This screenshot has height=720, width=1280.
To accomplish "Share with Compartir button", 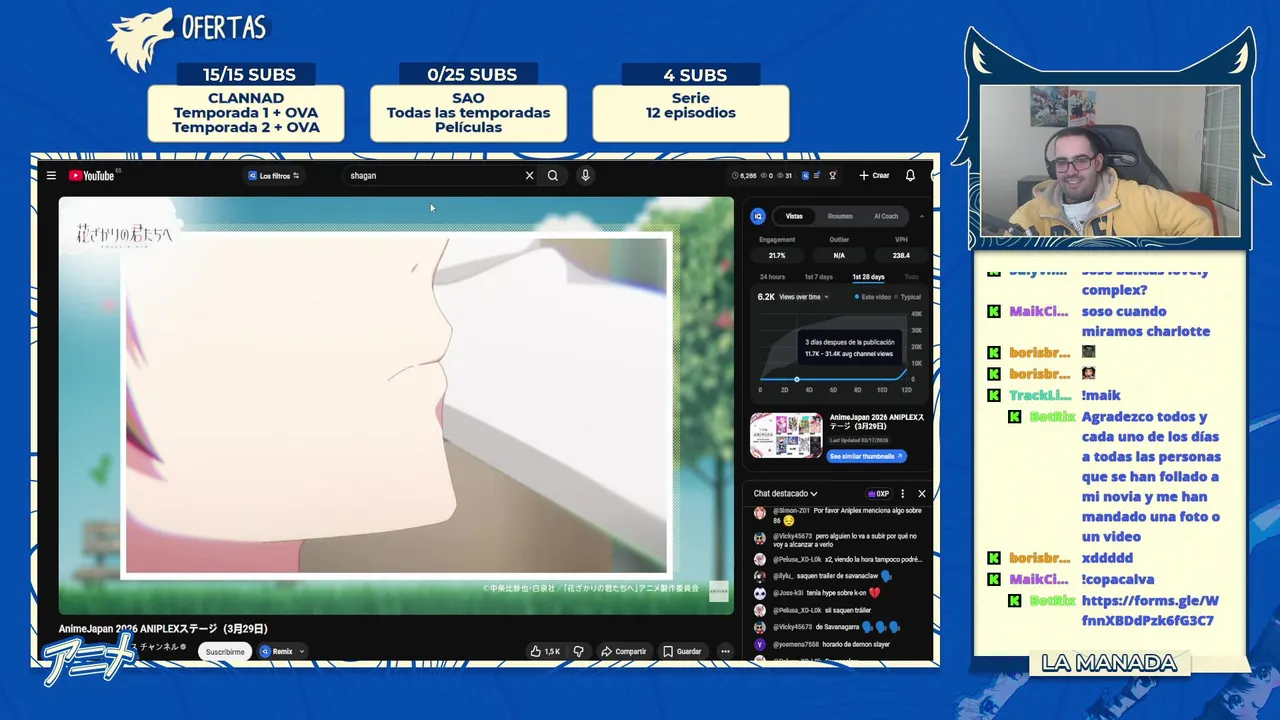I will click(x=623, y=651).
